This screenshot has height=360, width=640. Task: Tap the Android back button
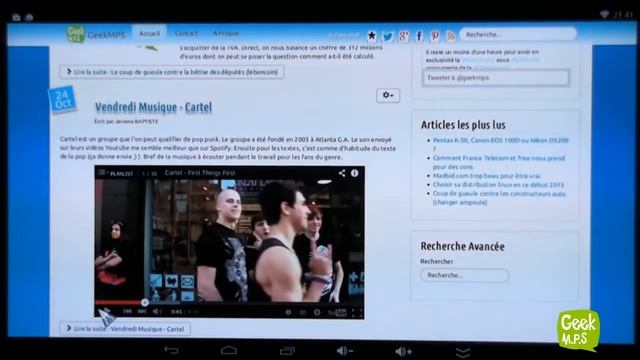click(171, 350)
